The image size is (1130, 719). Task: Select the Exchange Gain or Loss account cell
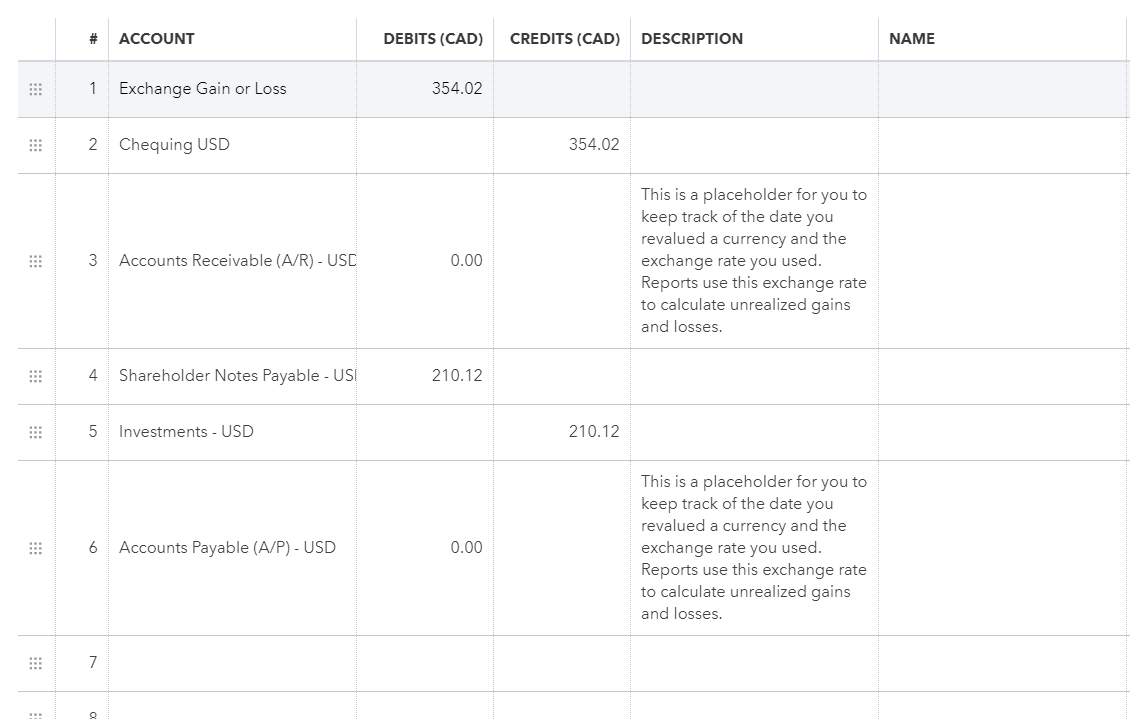(231, 89)
